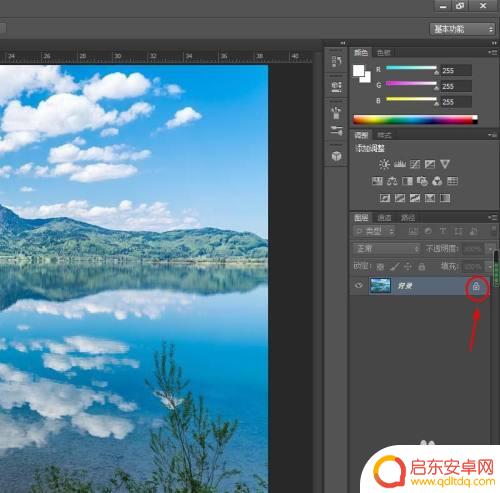This screenshot has width=500, height=493.
Task: Add a Black & White adjustment layer
Action: (x=407, y=181)
